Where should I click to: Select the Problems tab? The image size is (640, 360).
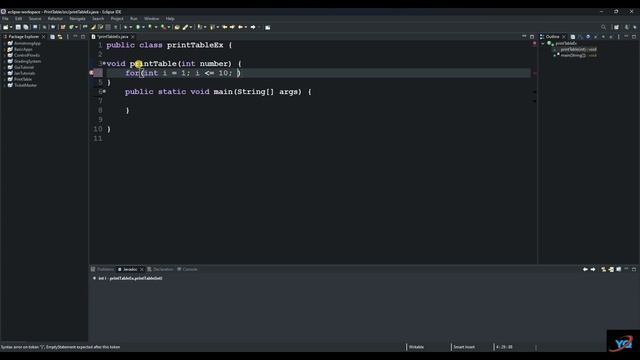pyautogui.click(x=102, y=269)
